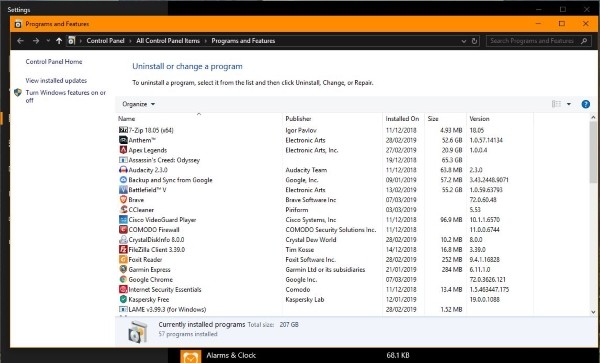Click the Google Chrome icon
Viewport: 600px width, 363px height.
click(123, 279)
